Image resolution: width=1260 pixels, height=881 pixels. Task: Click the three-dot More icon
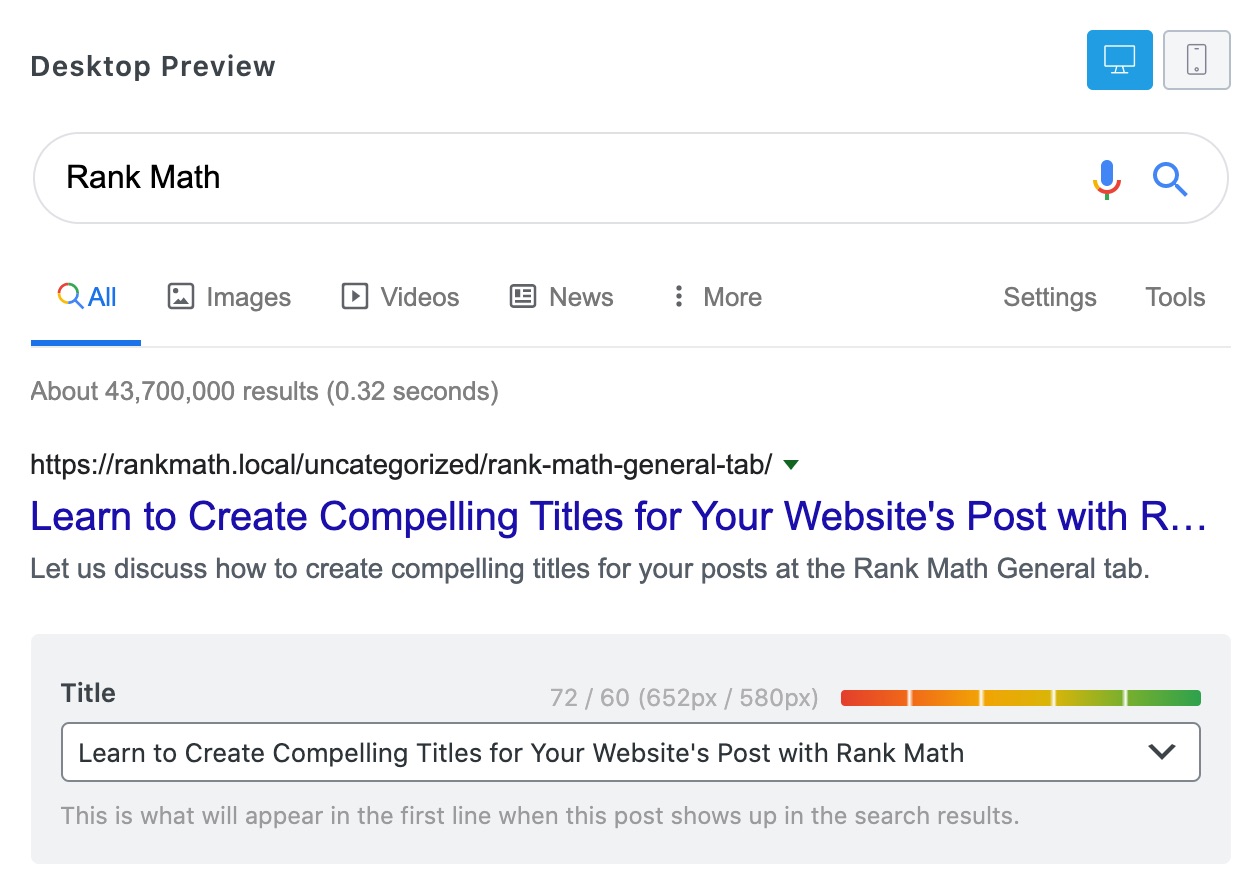pos(679,297)
